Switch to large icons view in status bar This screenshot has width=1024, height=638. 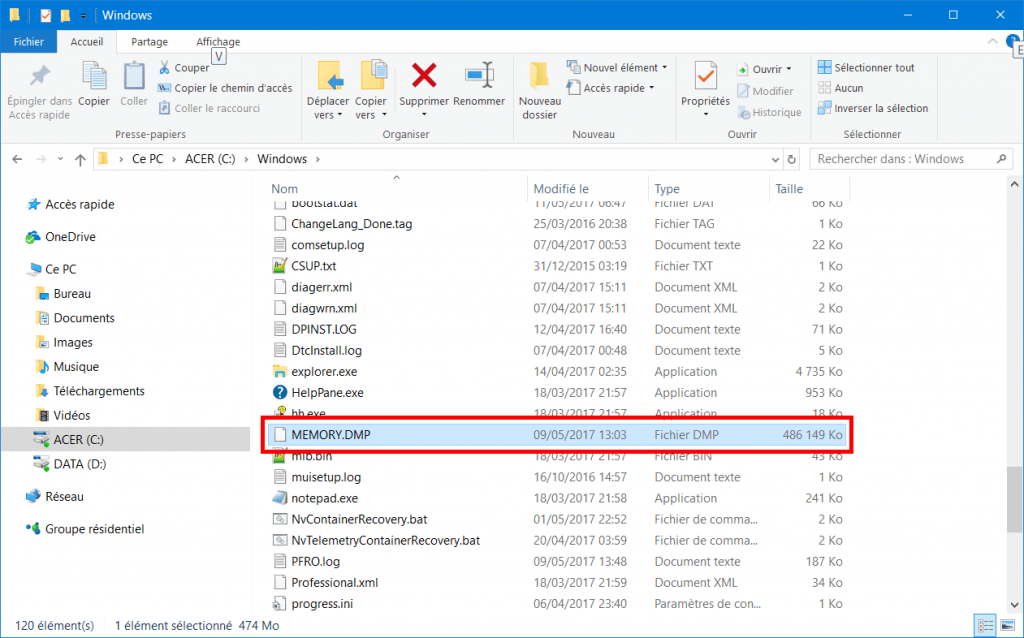(x=1008, y=625)
